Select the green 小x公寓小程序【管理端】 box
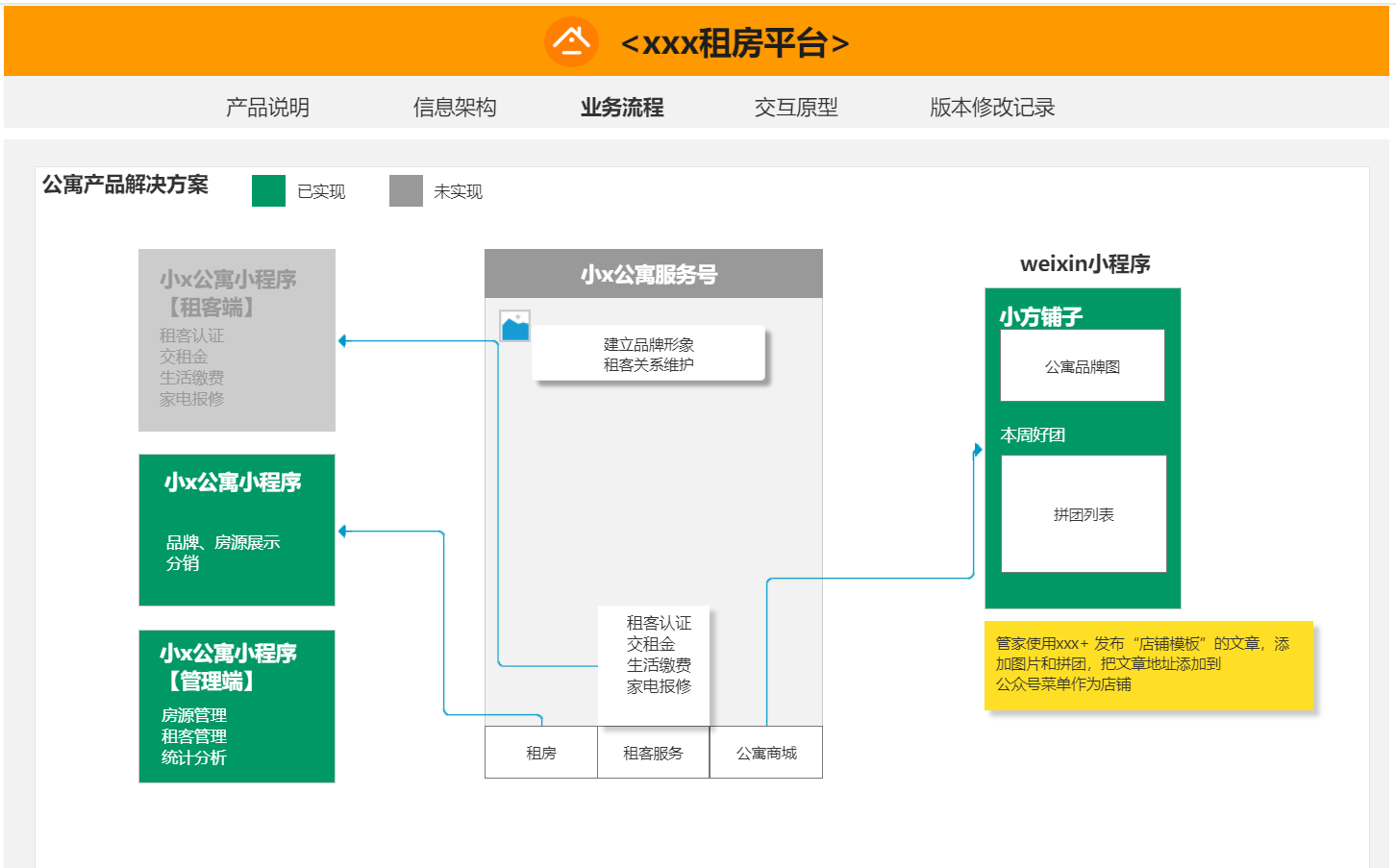 [237, 707]
